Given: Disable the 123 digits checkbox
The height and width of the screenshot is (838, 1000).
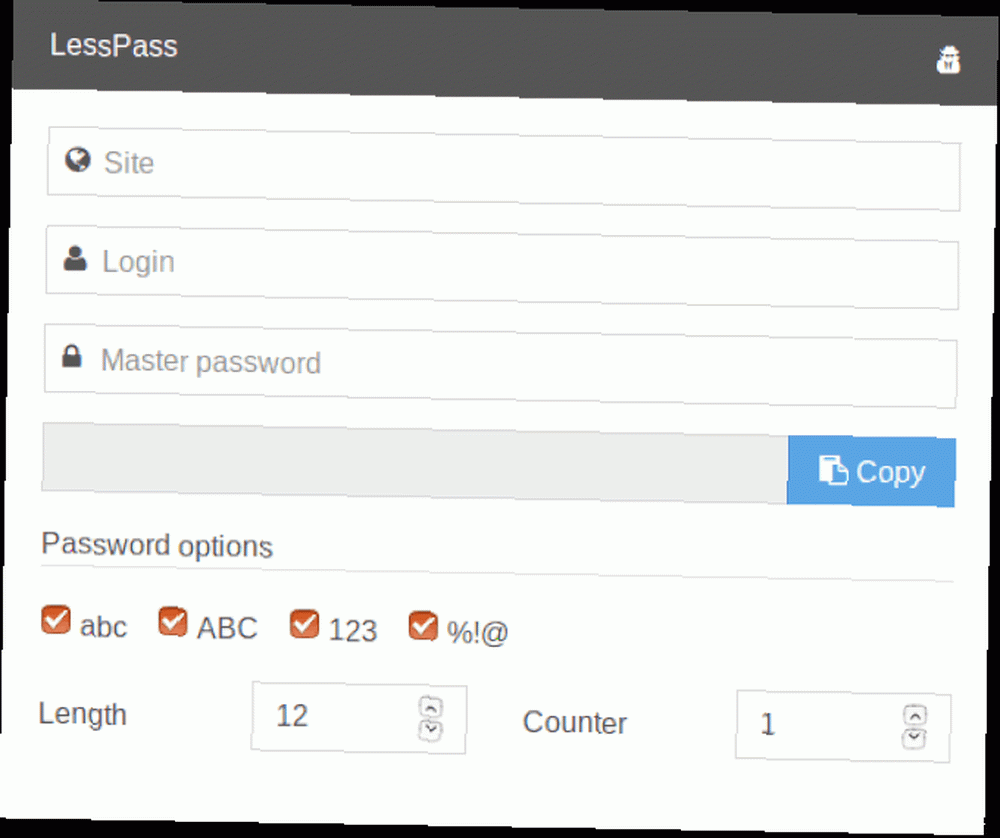Looking at the screenshot, I should coord(304,624).
